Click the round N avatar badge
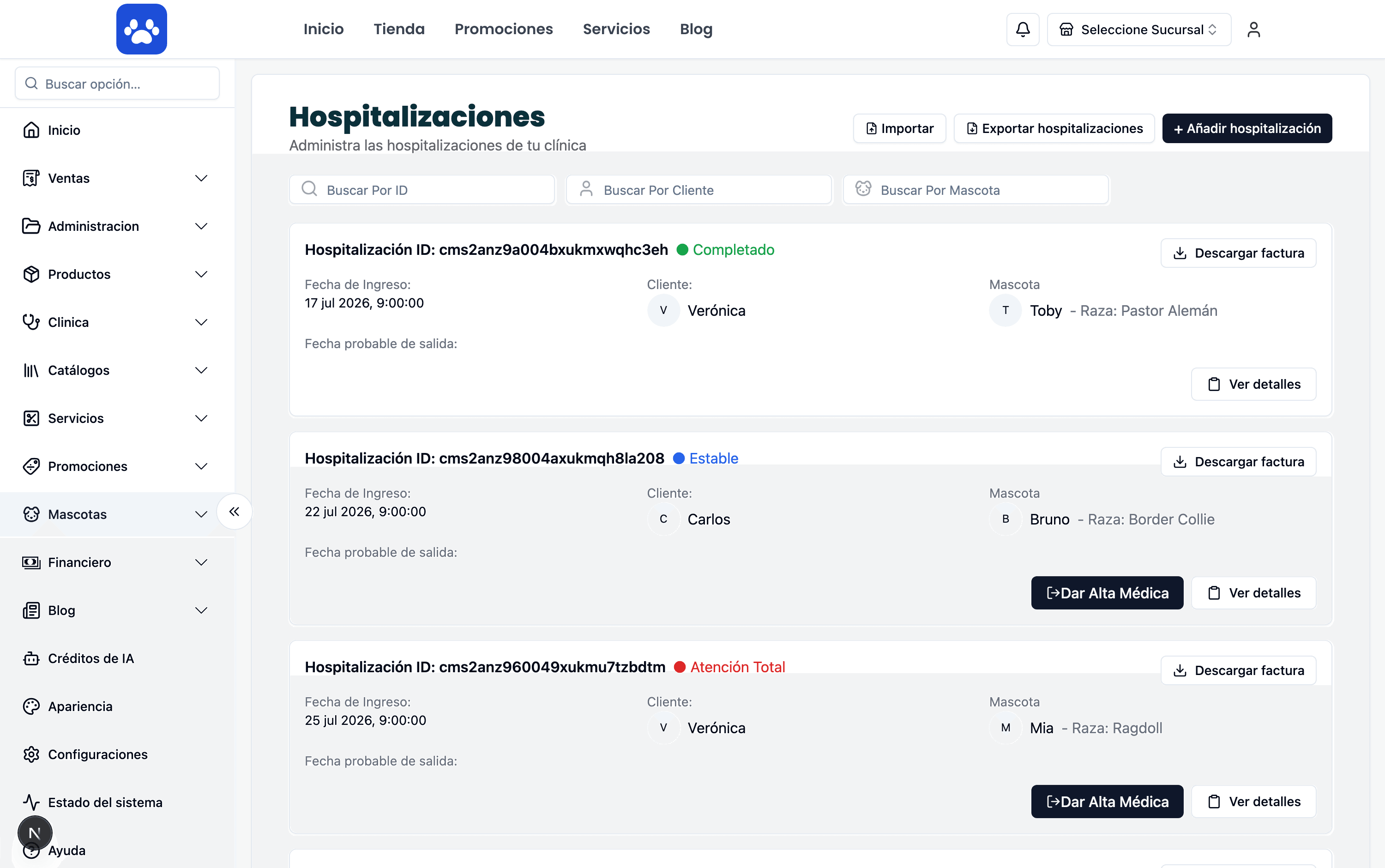1385x868 pixels. tap(35, 833)
